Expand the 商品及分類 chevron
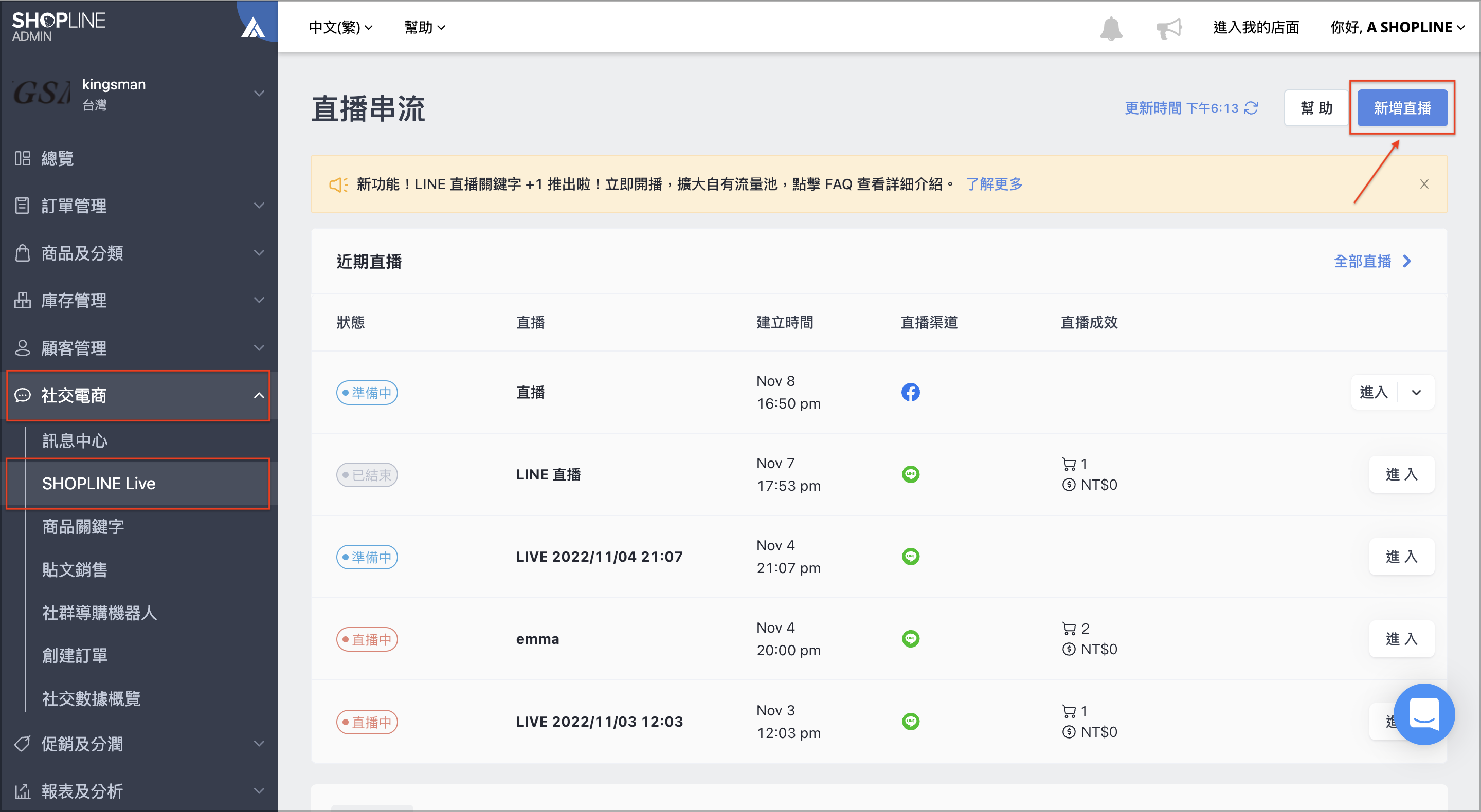1481x812 pixels. point(259,253)
